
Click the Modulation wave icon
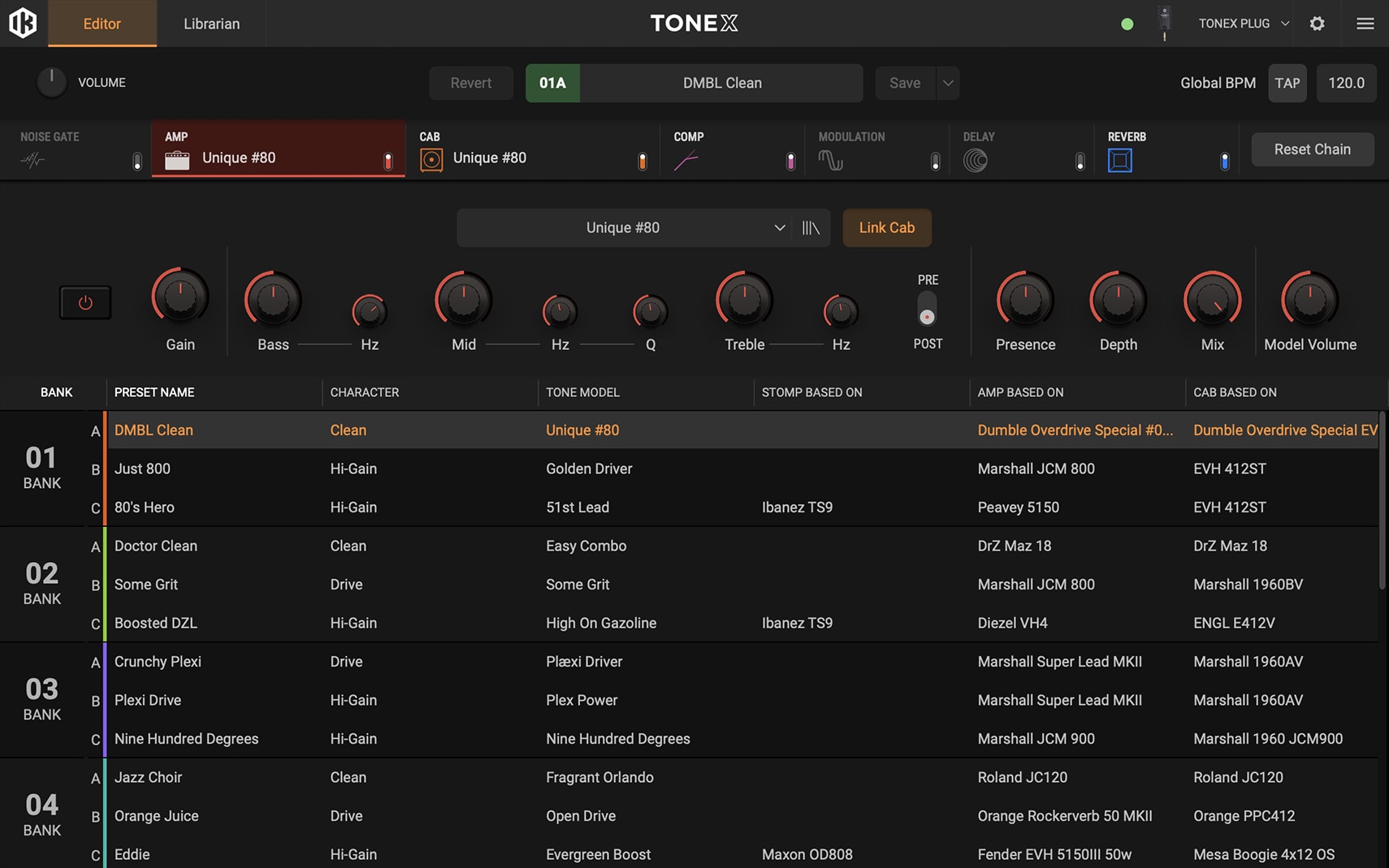832,159
